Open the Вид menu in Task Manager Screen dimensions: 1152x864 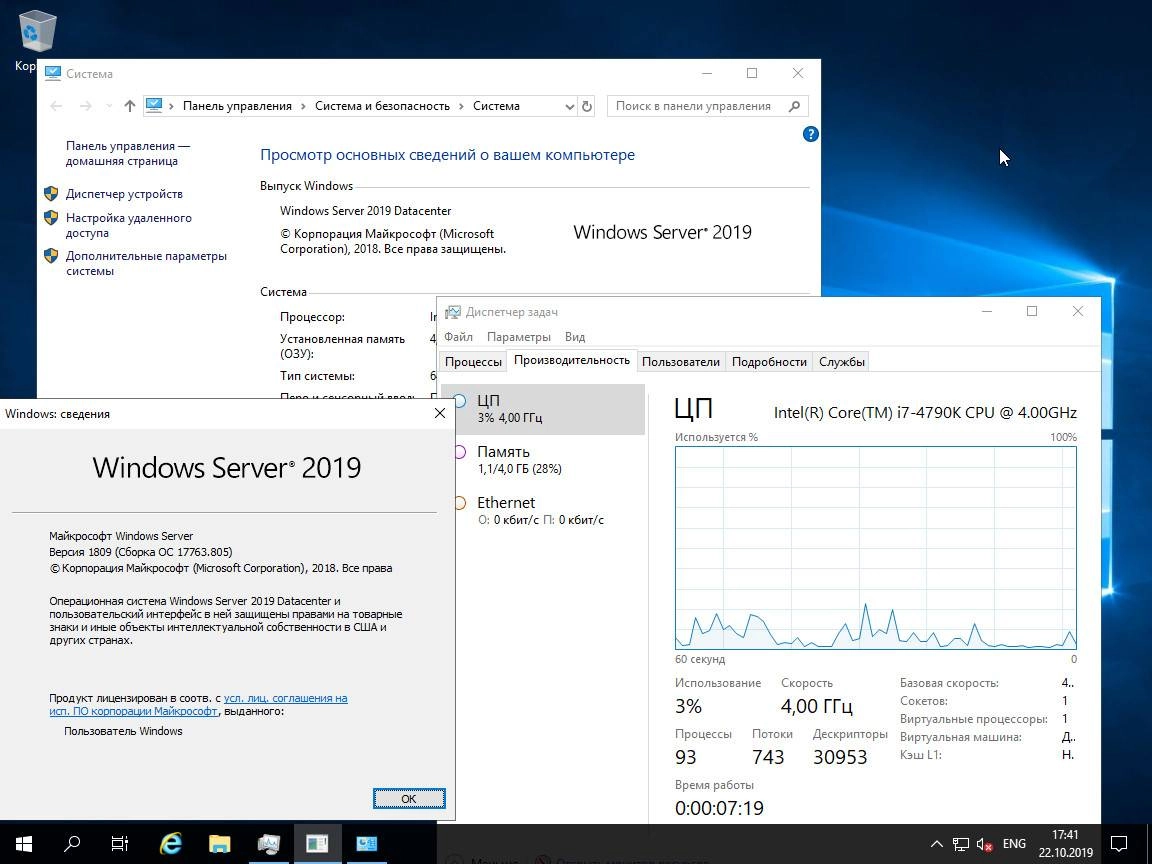point(575,336)
